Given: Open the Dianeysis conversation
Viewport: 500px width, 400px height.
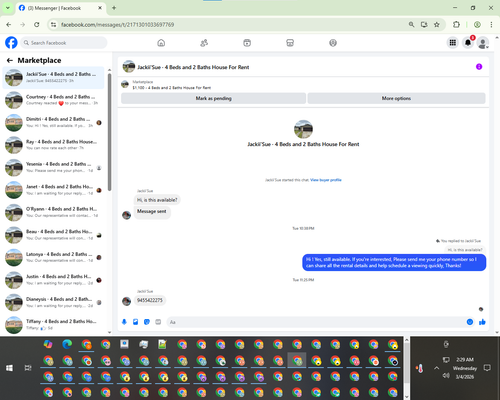Looking at the screenshot, I should (53, 302).
